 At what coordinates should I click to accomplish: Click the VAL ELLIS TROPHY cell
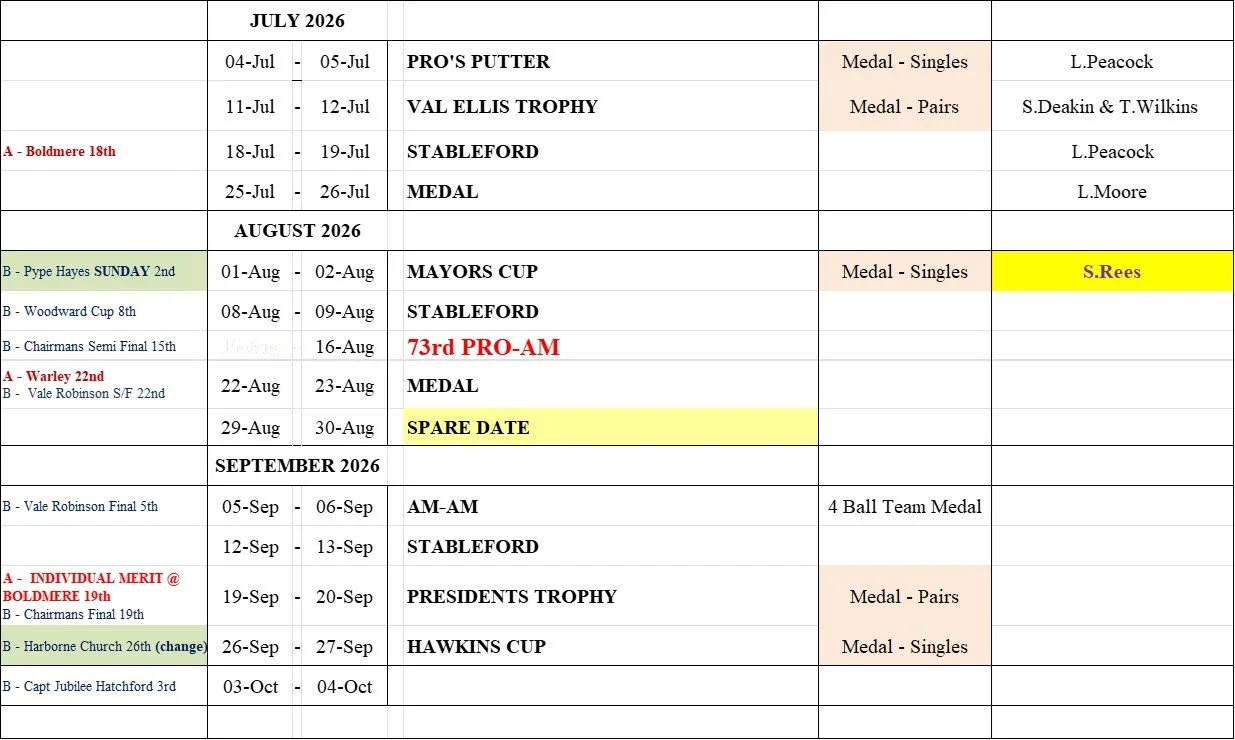610,106
